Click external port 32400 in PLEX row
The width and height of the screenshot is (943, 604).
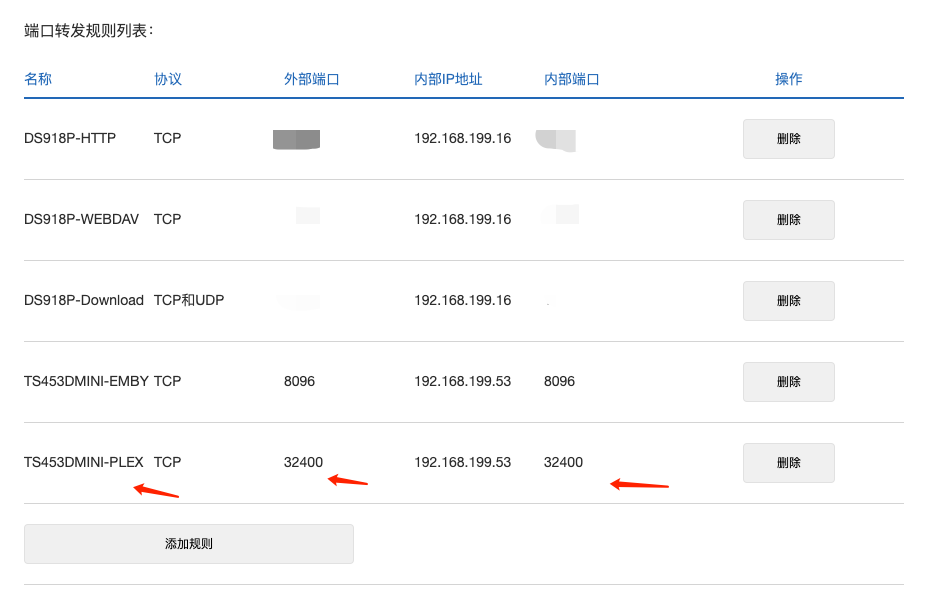[303, 462]
